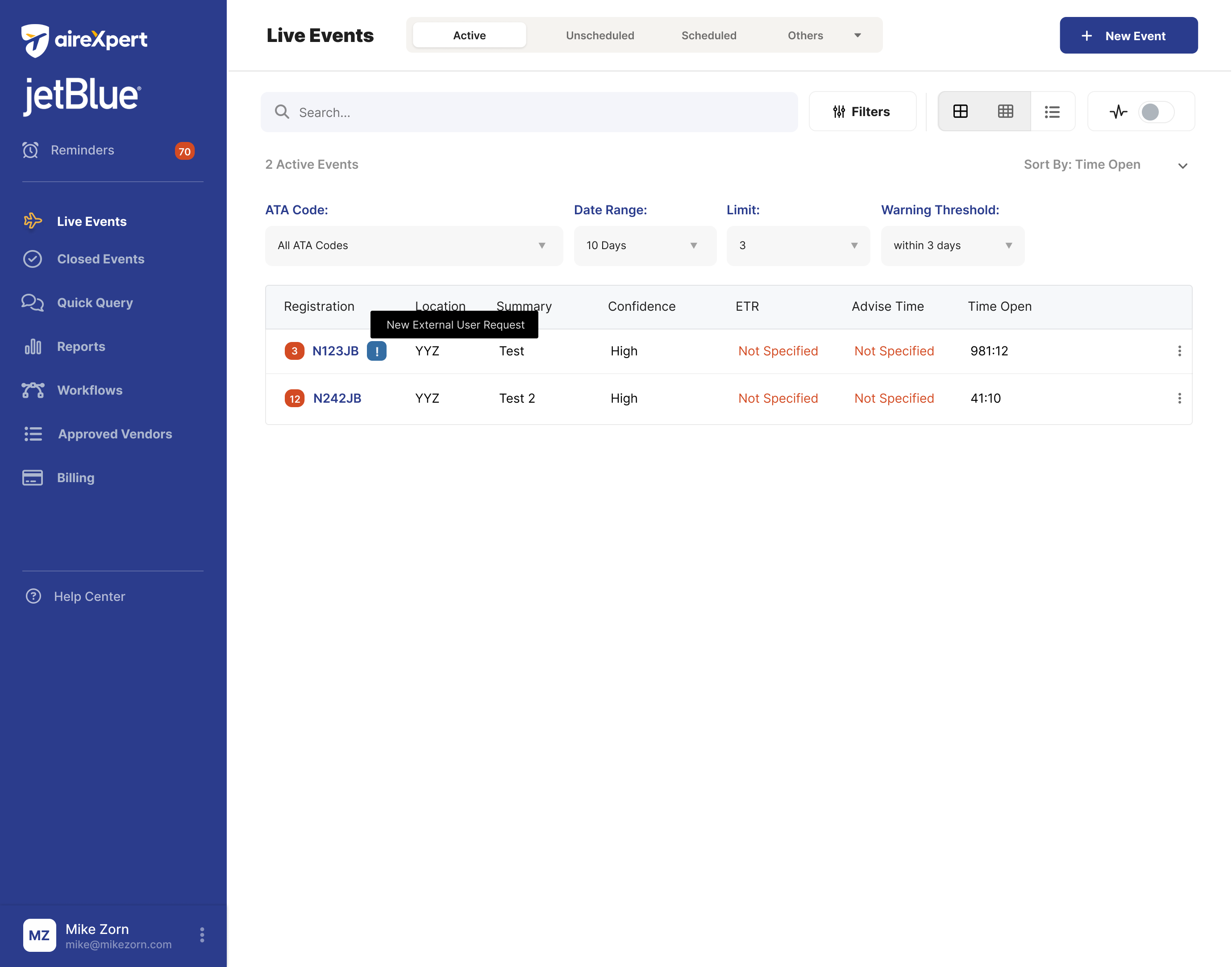Click the 981:12 time open value
Viewport: 1232px width, 967px height.
(989, 351)
